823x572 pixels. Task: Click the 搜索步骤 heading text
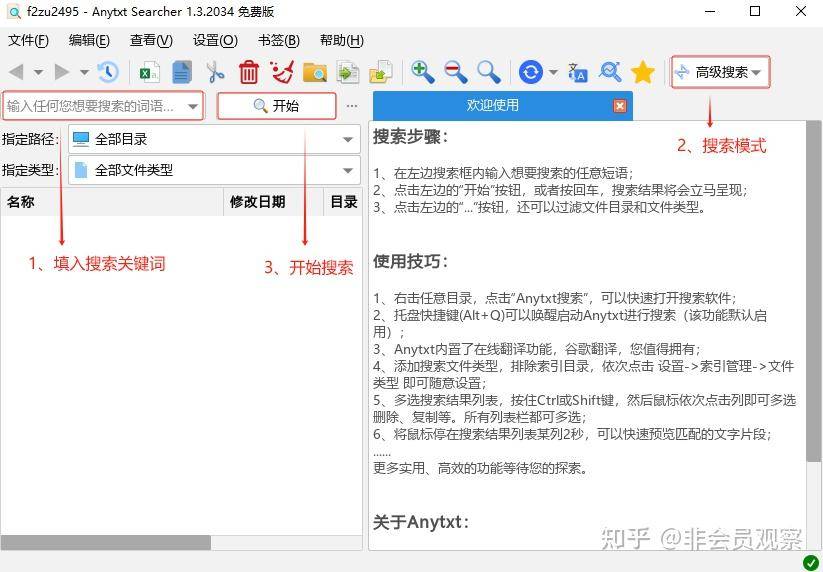410,137
